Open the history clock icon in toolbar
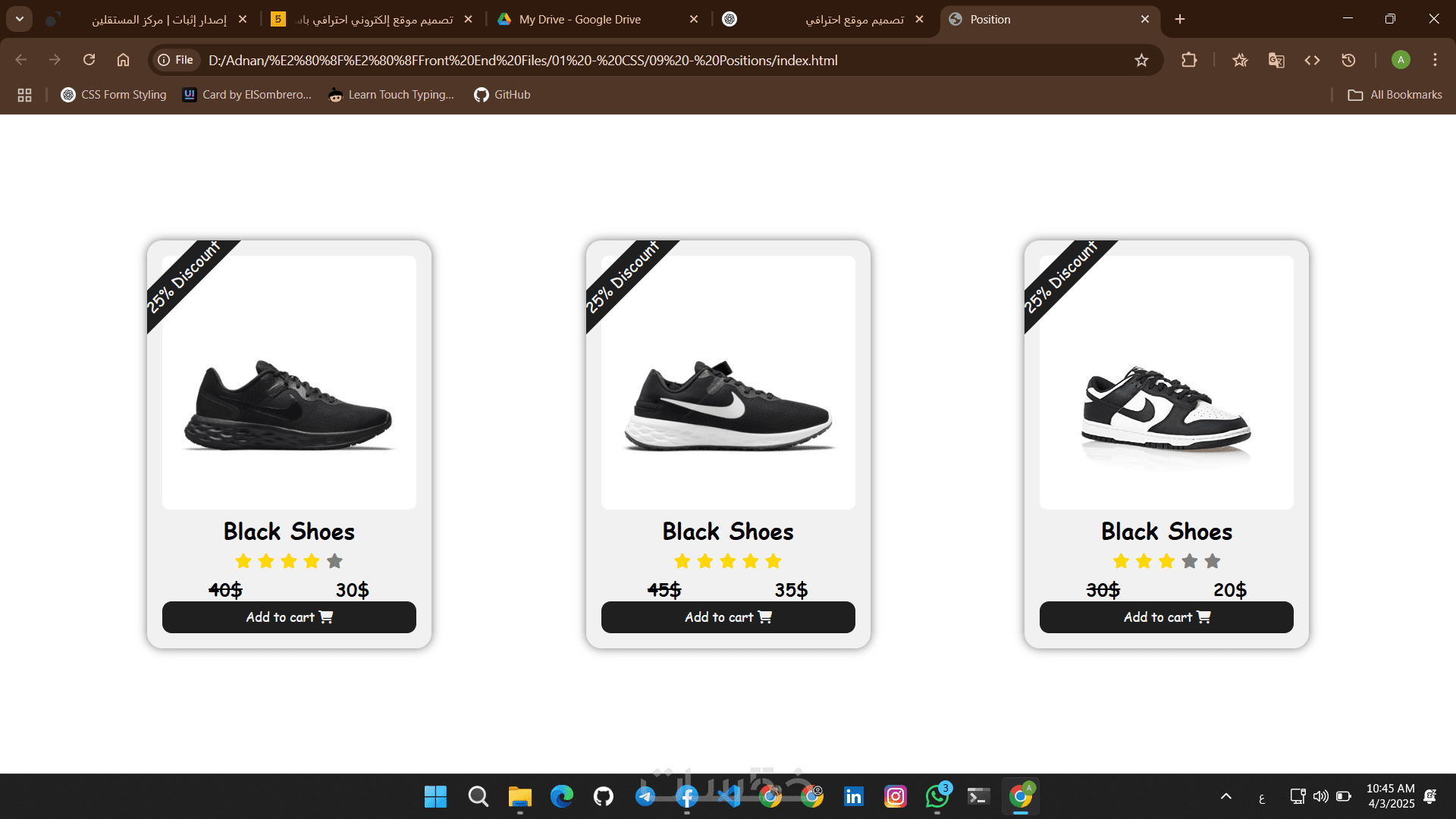The image size is (1456, 819). coord(1348,60)
